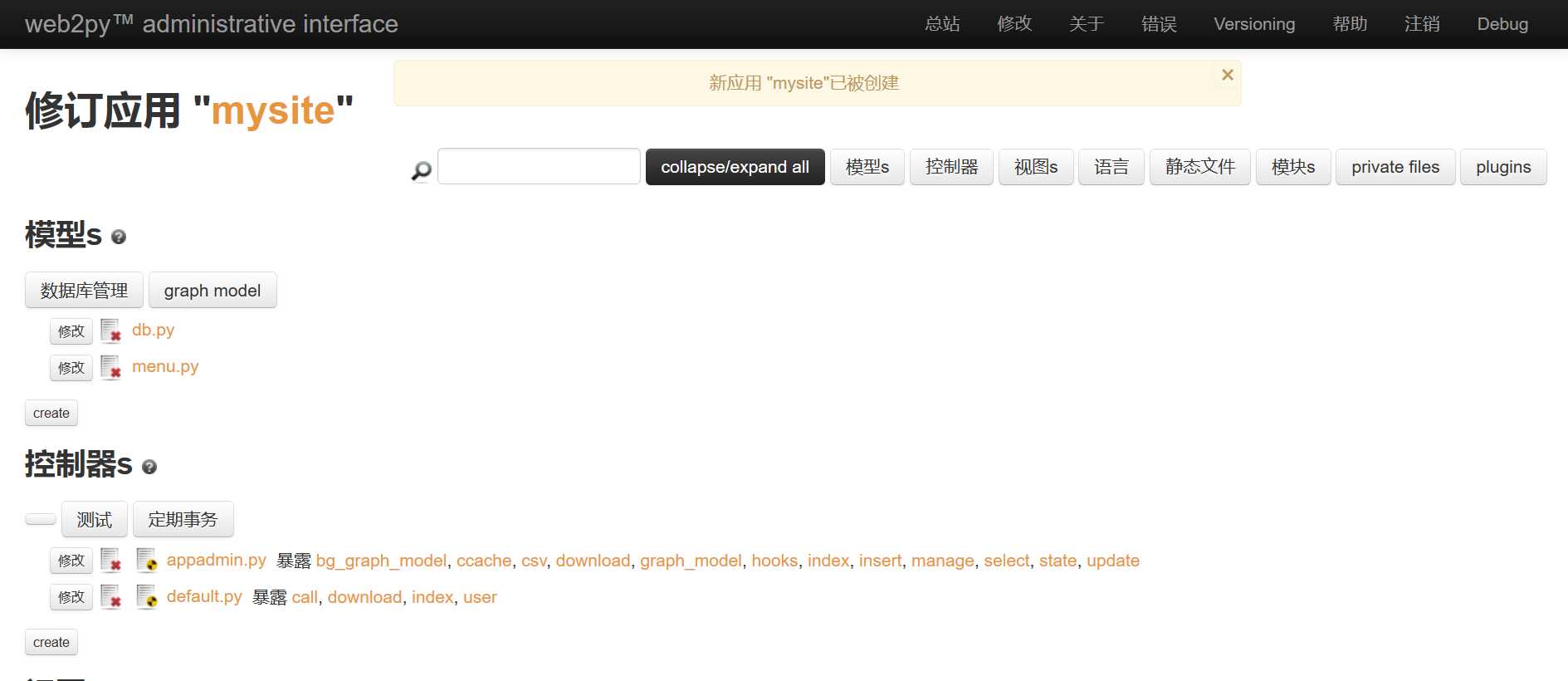Open Versioning in the top menu

[x=1254, y=24]
